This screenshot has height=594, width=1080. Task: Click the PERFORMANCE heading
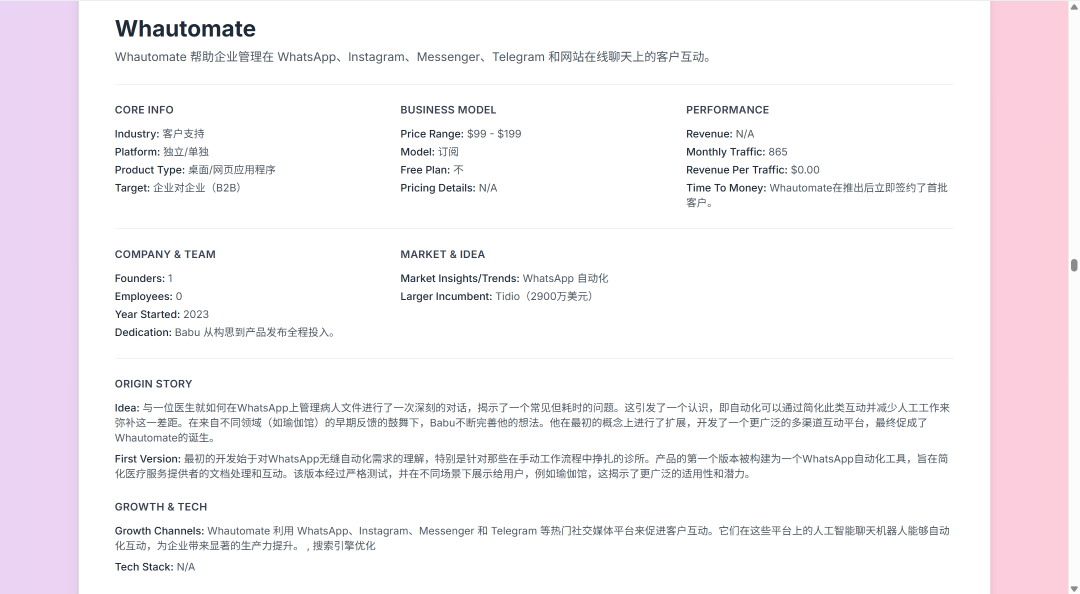pyautogui.click(x=727, y=110)
